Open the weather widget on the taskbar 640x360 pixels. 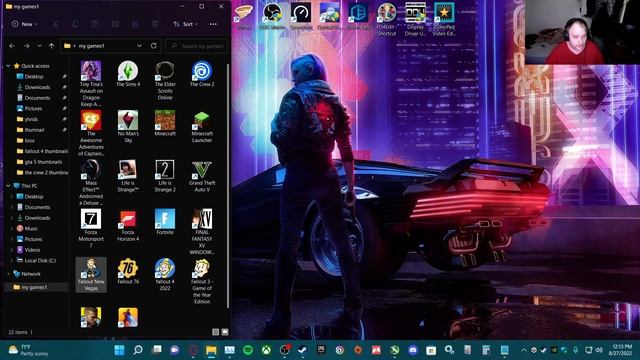pos(29,350)
